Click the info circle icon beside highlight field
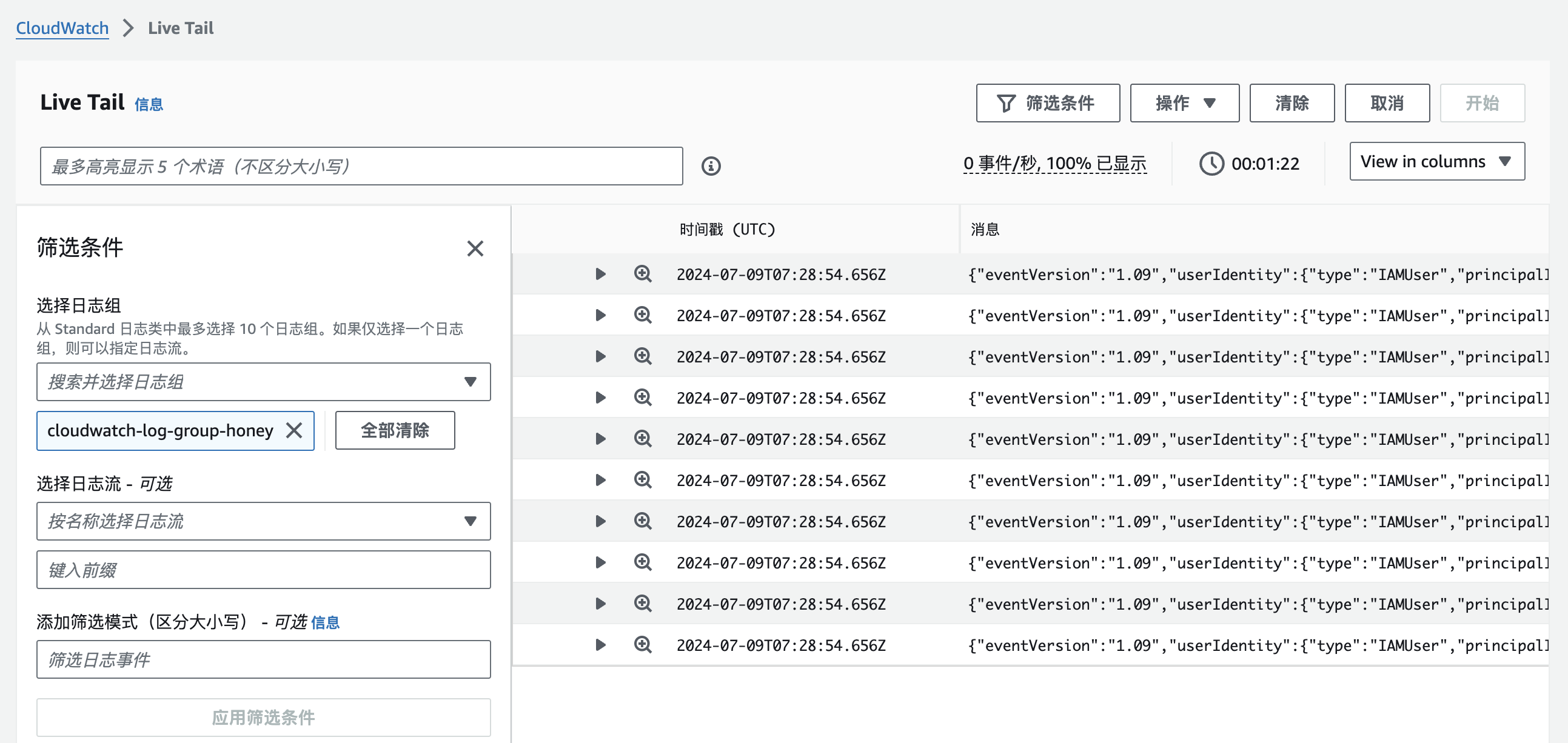 point(711,166)
